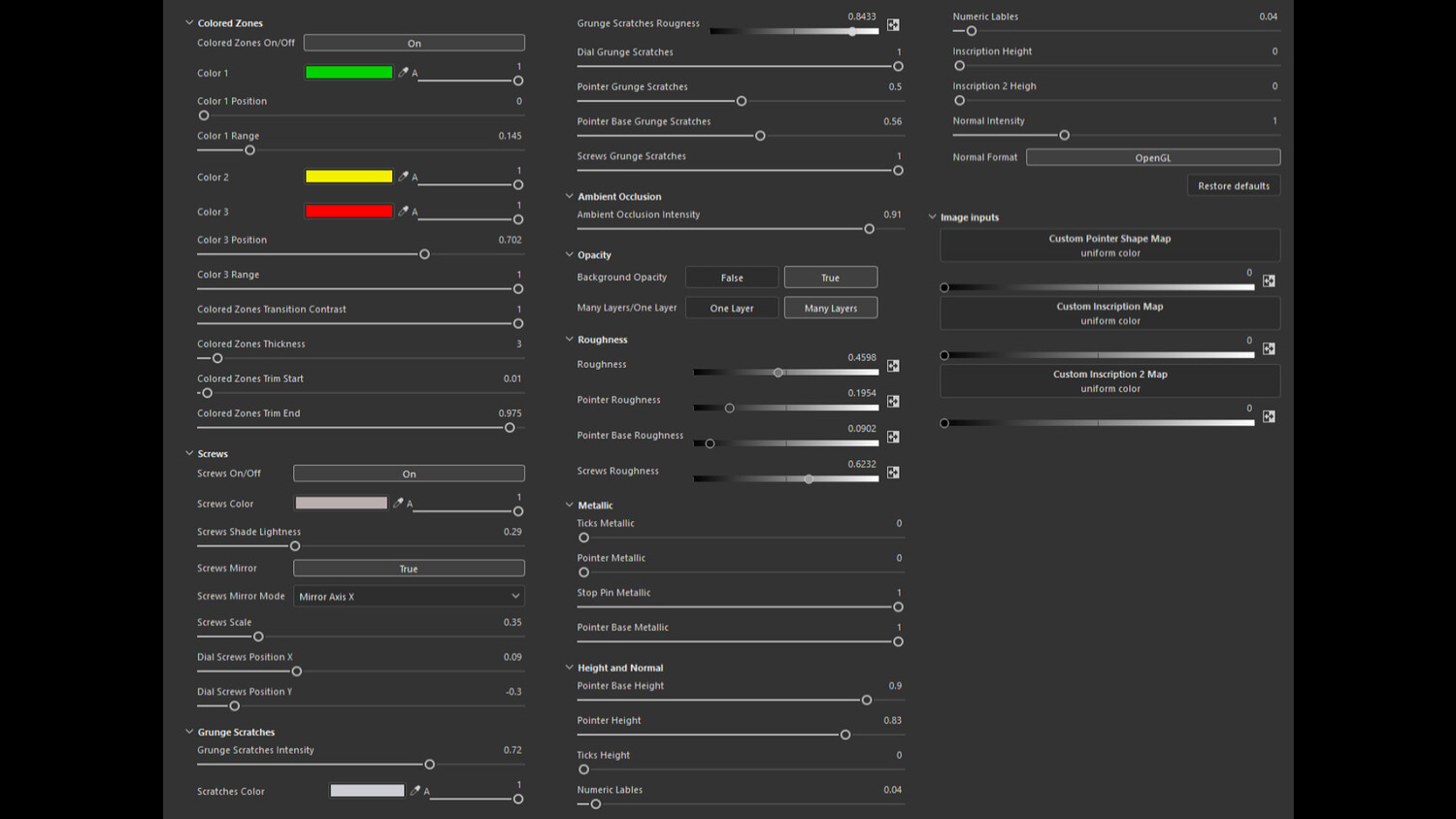
Task: Open the red Color 3 swatch
Action: coord(348,212)
